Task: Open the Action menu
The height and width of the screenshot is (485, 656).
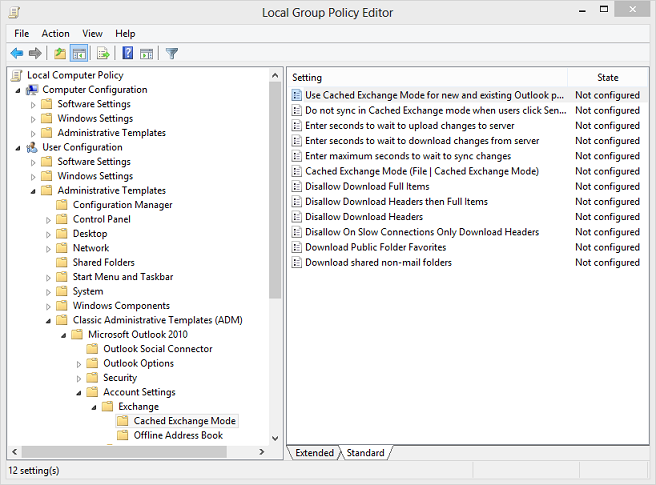Action: [x=55, y=33]
